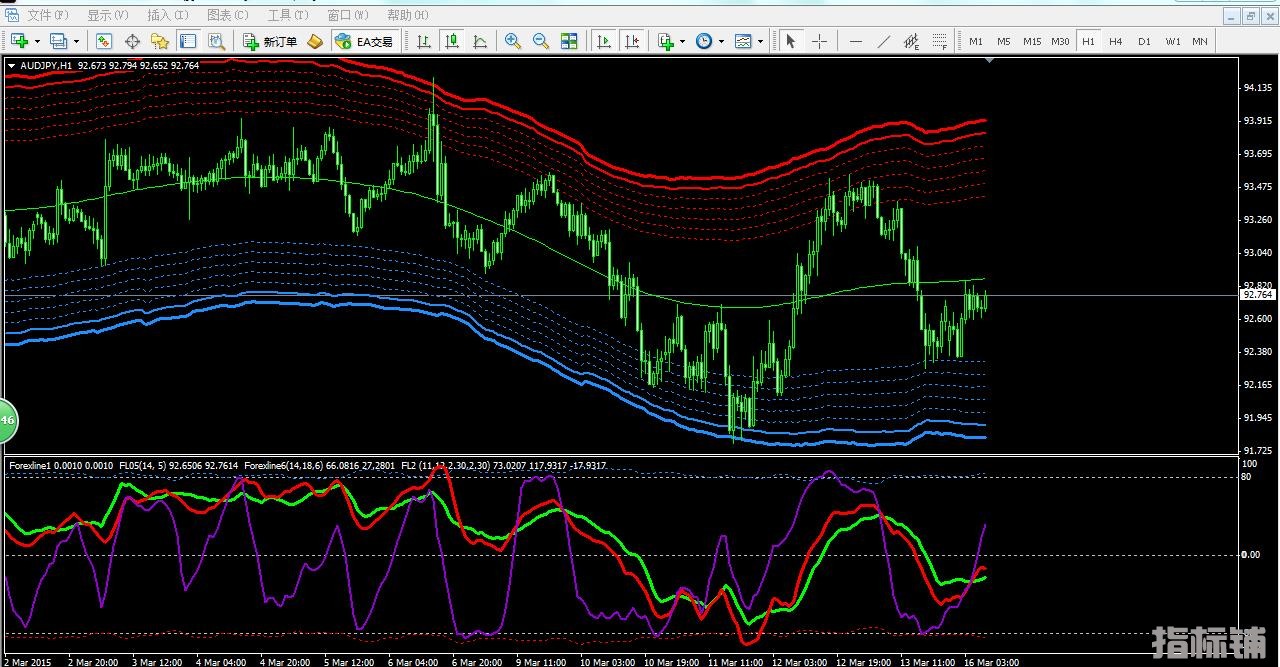Restore the inner chart window
Viewport: 1280px width, 667px height.
pyautogui.click(x=1250, y=16)
